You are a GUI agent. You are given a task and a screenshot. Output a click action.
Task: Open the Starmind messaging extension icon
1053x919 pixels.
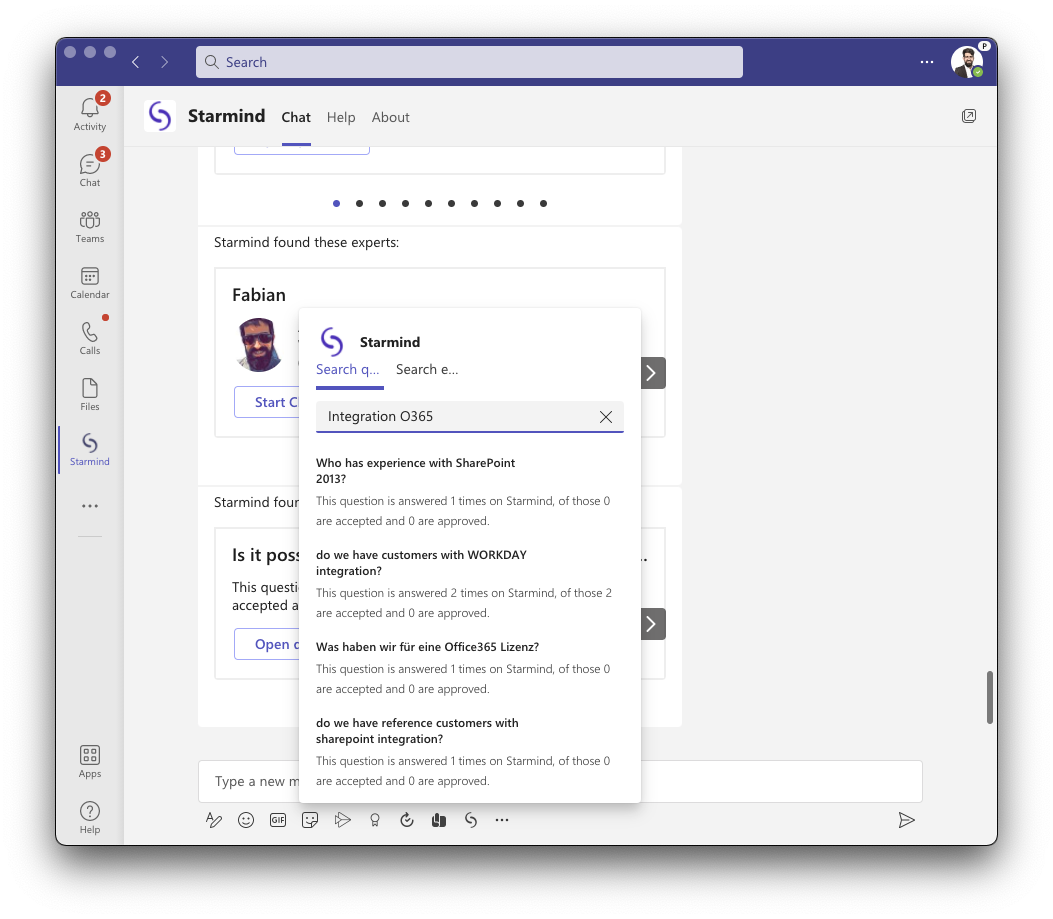pos(471,820)
